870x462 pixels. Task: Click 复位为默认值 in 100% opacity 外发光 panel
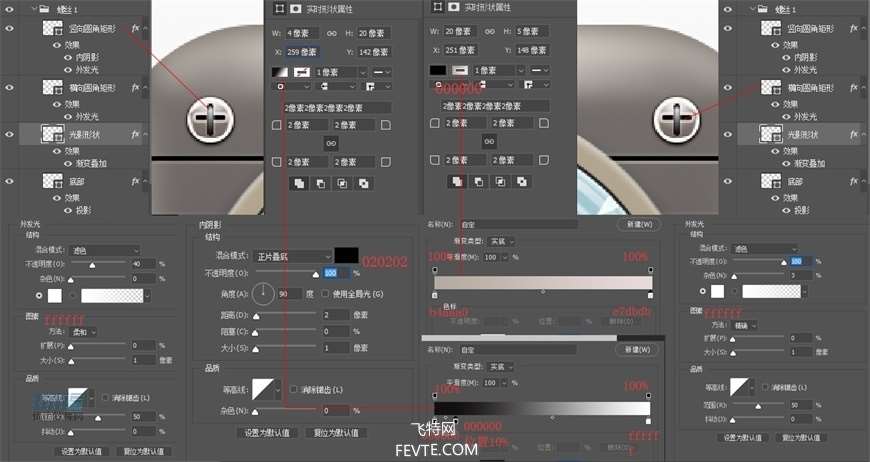click(801, 438)
